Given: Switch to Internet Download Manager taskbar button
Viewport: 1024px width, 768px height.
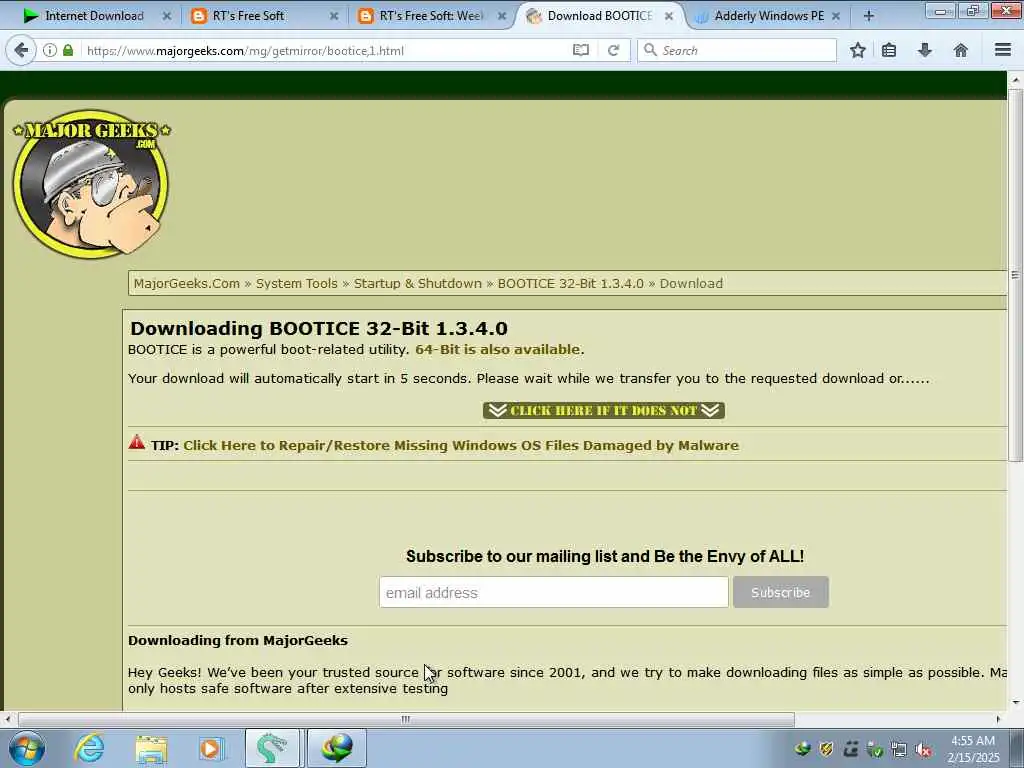Looking at the screenshot, I should point(336,748).
